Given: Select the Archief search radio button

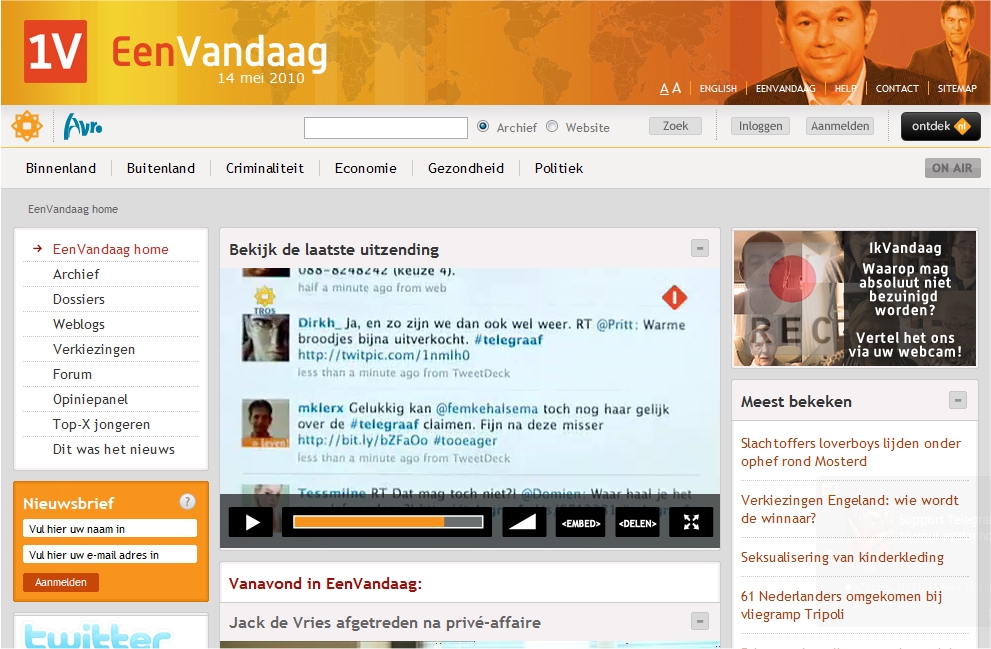Looking at the screenshot, I should click(483, 126).
